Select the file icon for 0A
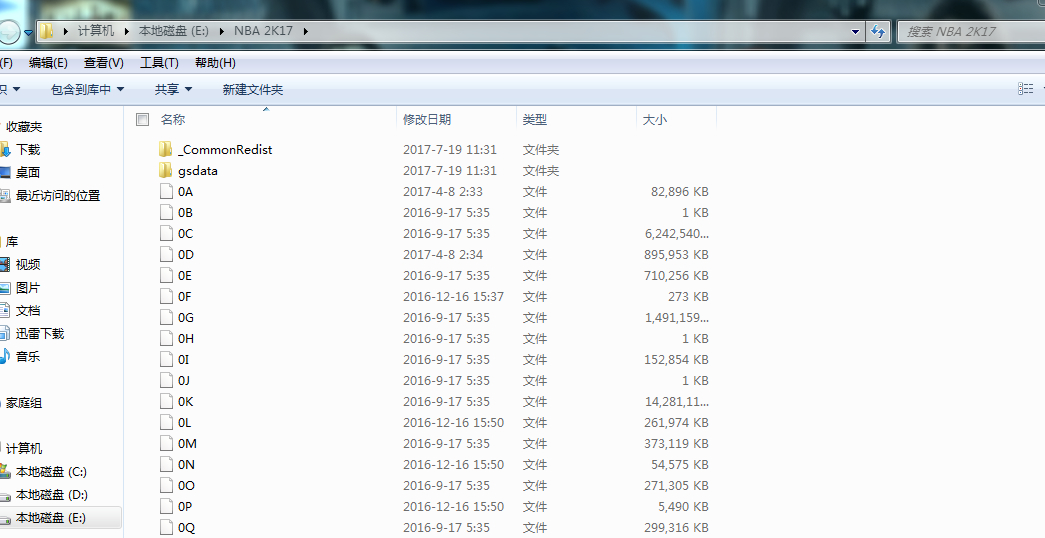1045x538 pixels. 166,191
